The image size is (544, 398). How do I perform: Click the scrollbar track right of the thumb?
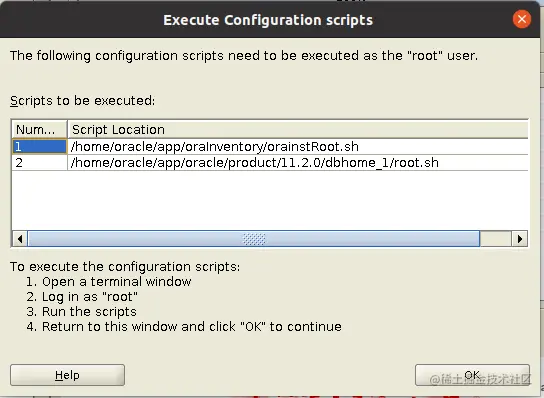click(496, 239)
